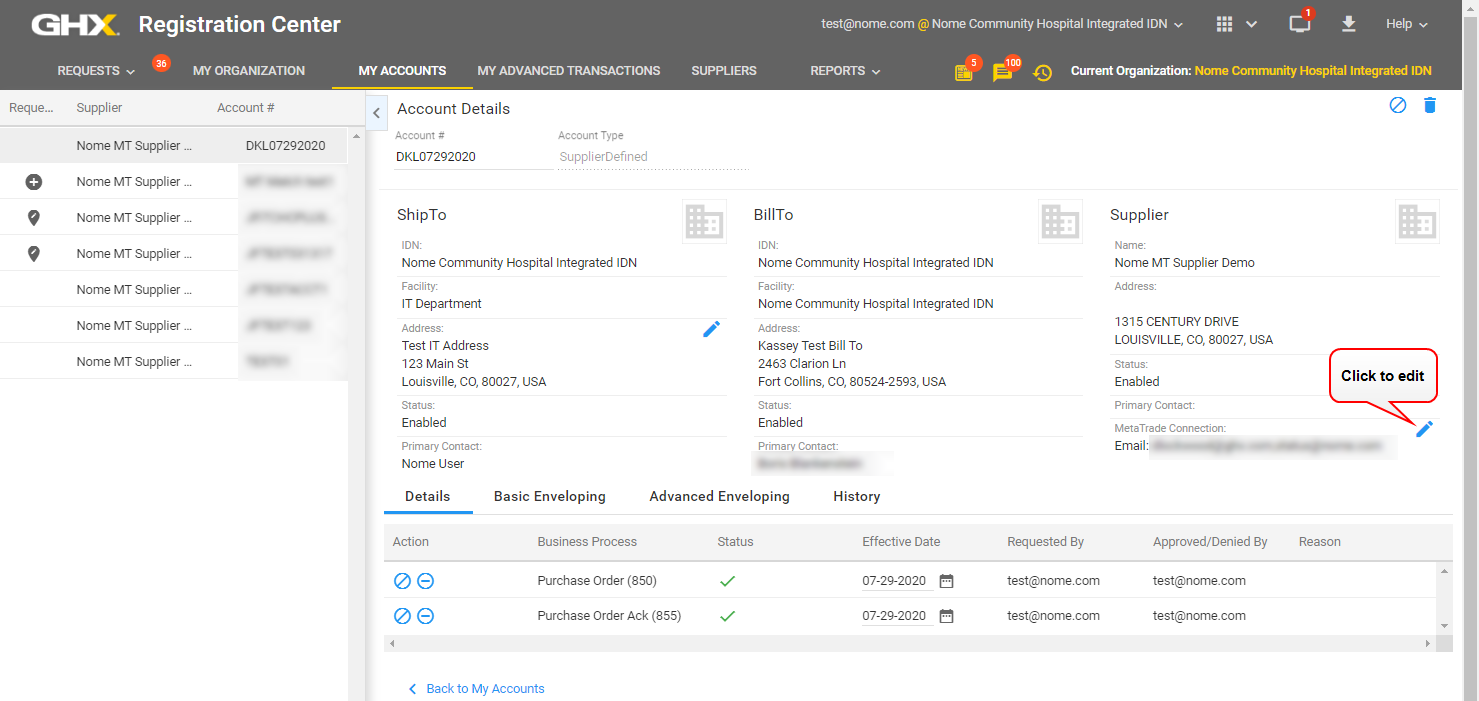
Task: Open My Organization tab
Action: (x=249, y=71)
